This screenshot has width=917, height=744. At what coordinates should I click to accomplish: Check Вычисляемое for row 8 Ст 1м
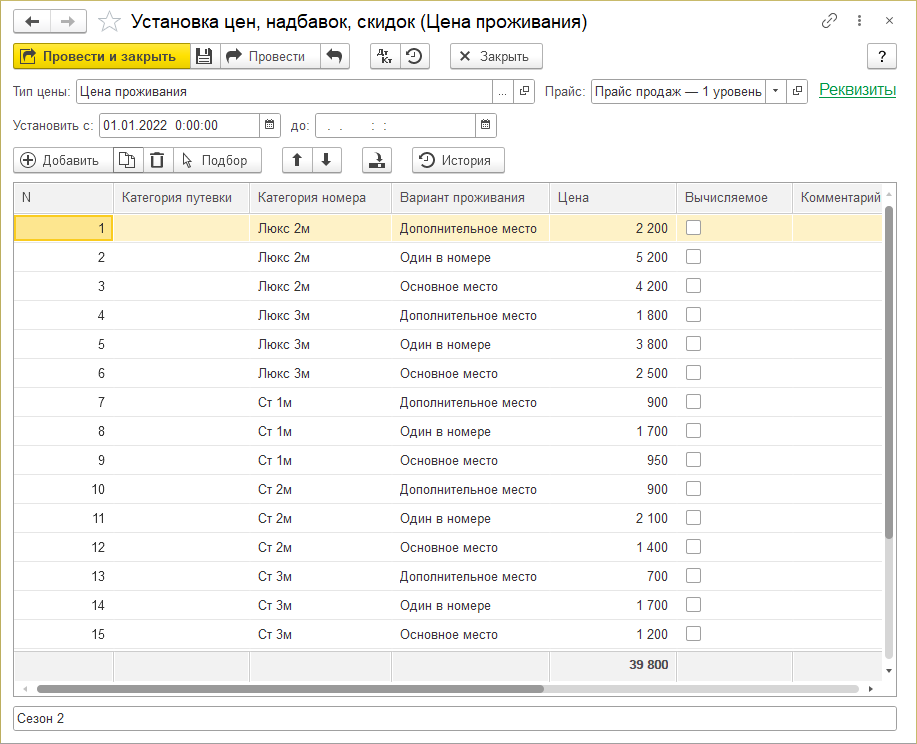693,431
